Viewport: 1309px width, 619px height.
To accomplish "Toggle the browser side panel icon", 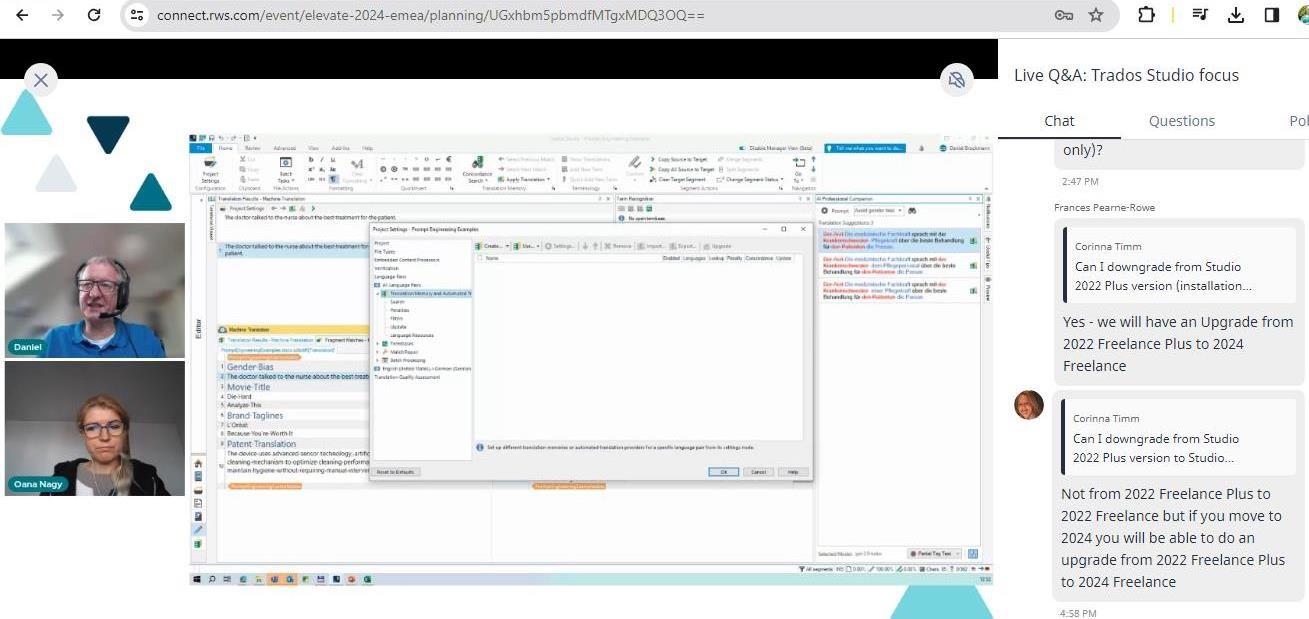I will point(1272,15).
